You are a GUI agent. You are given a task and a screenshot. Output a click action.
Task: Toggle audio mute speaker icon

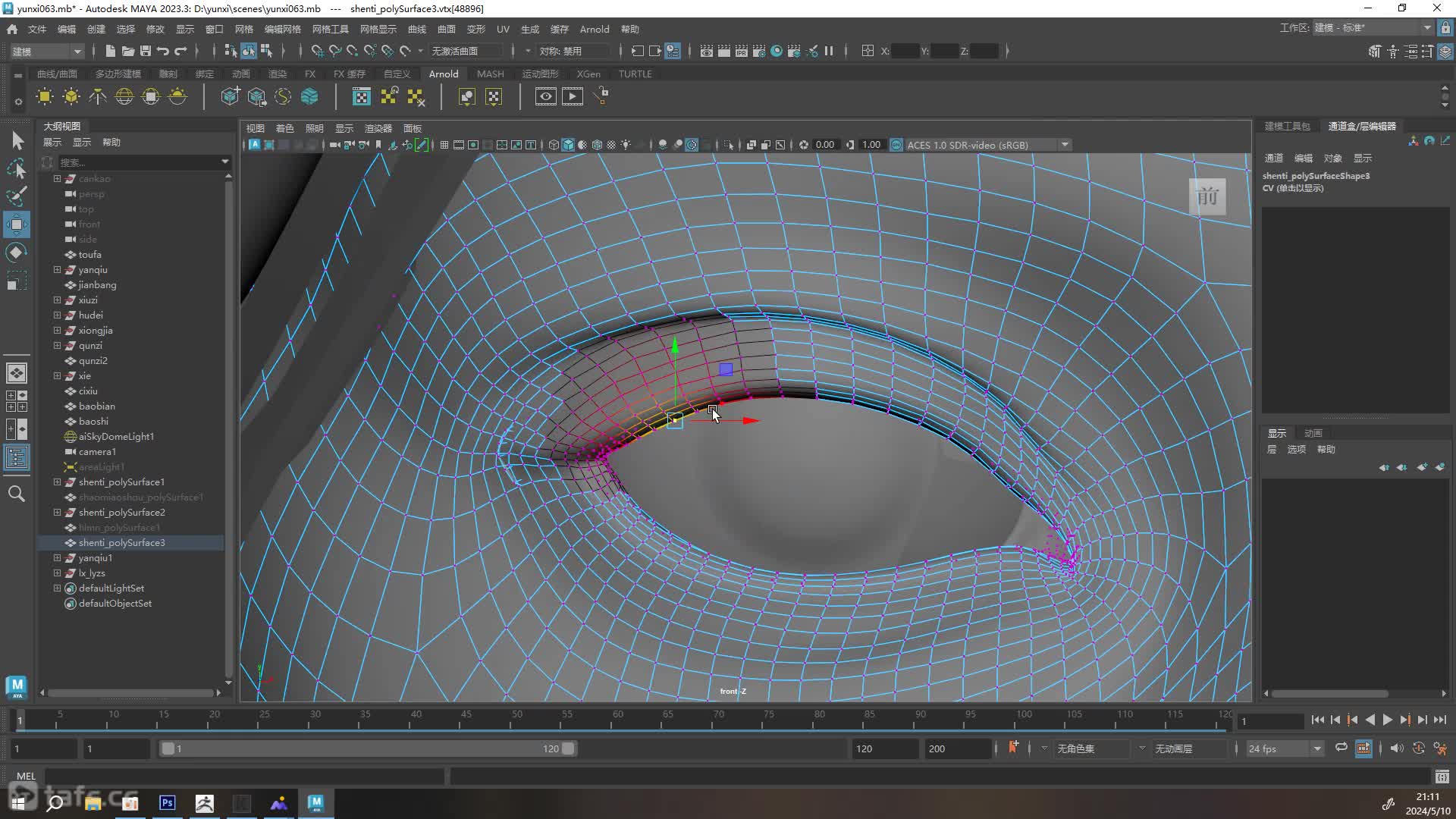point(1397,748)
